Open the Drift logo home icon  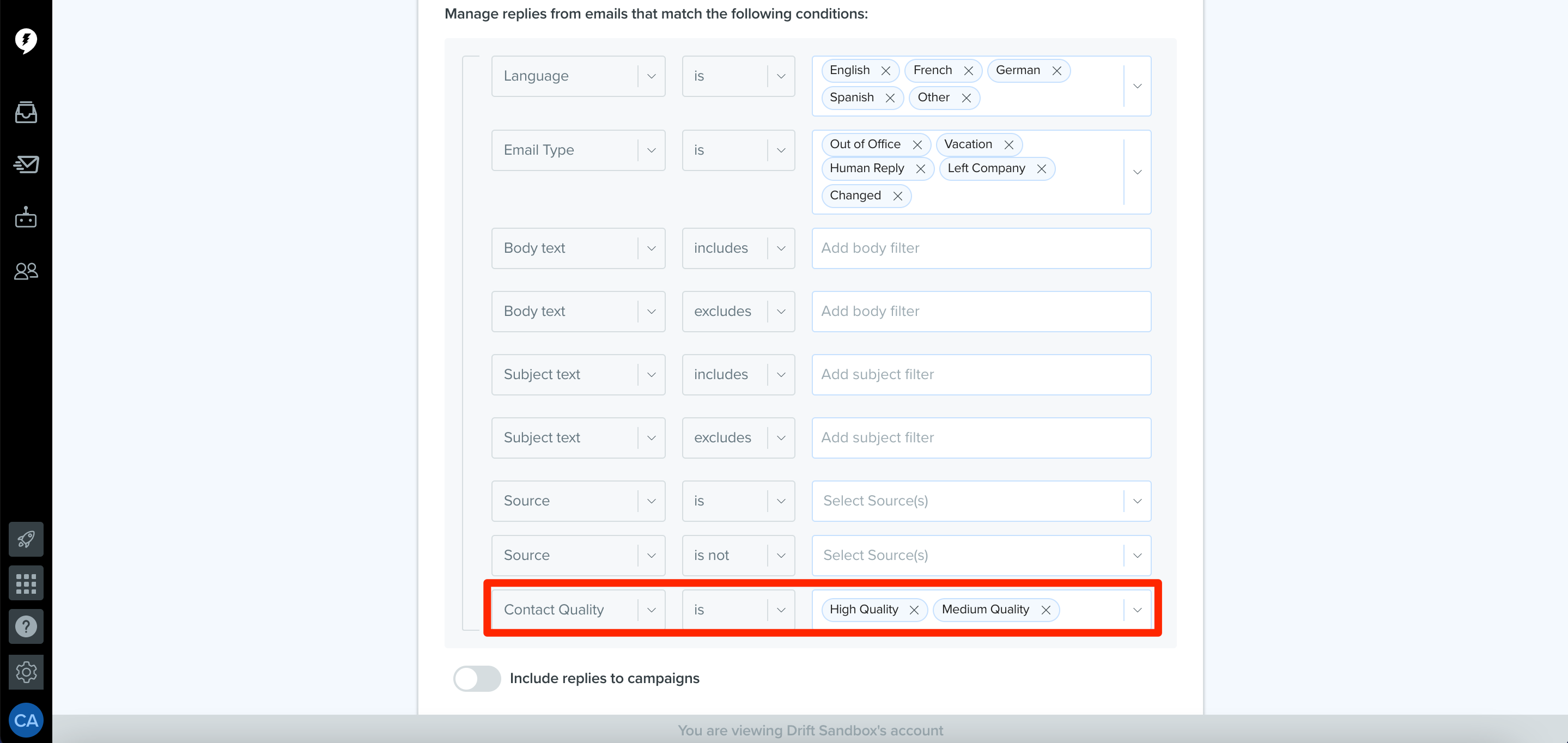26,40
